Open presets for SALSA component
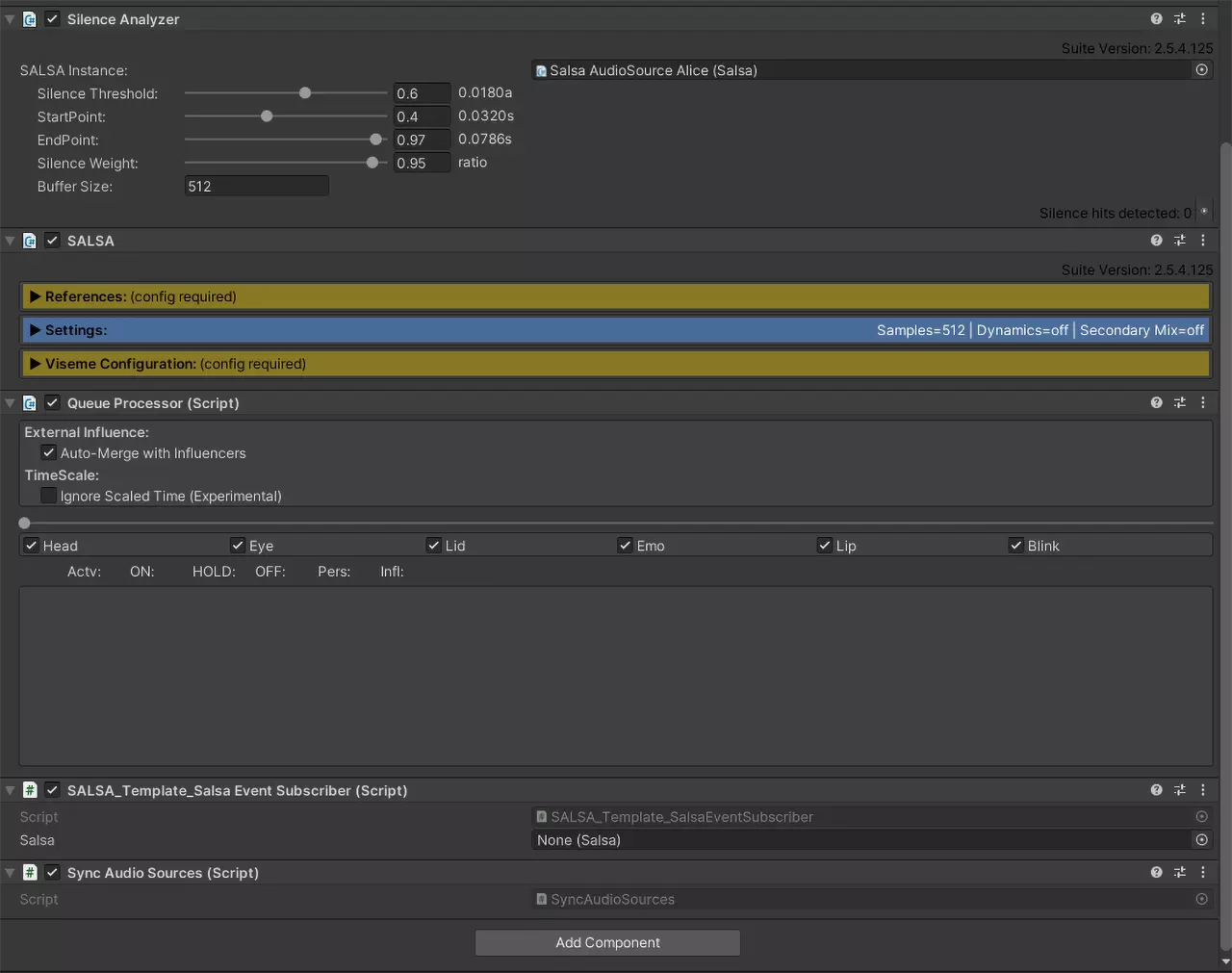This screenshot has width=1232, height=973. (1179, 241)
